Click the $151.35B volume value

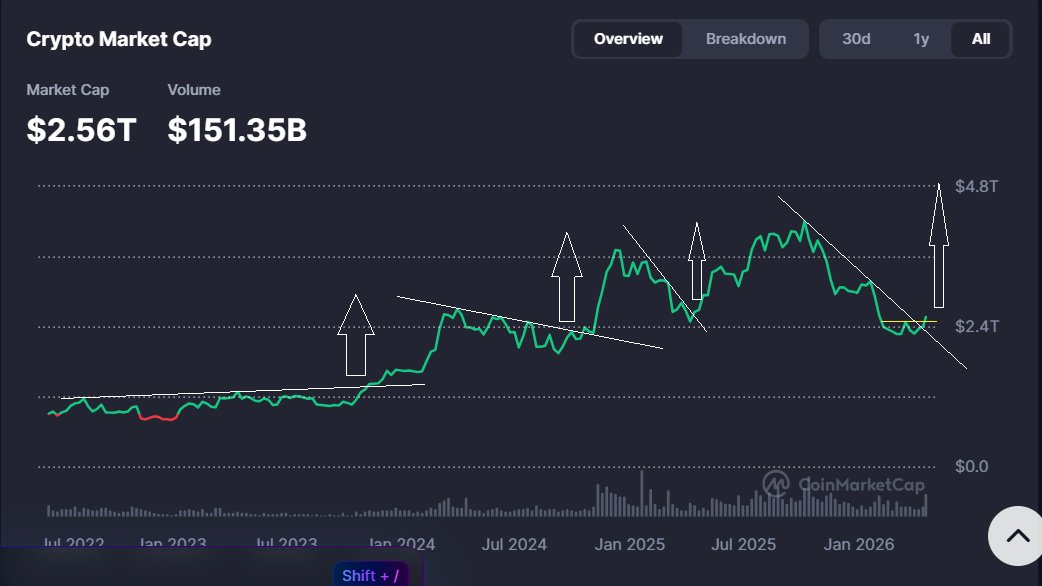[x=237, y=129]
